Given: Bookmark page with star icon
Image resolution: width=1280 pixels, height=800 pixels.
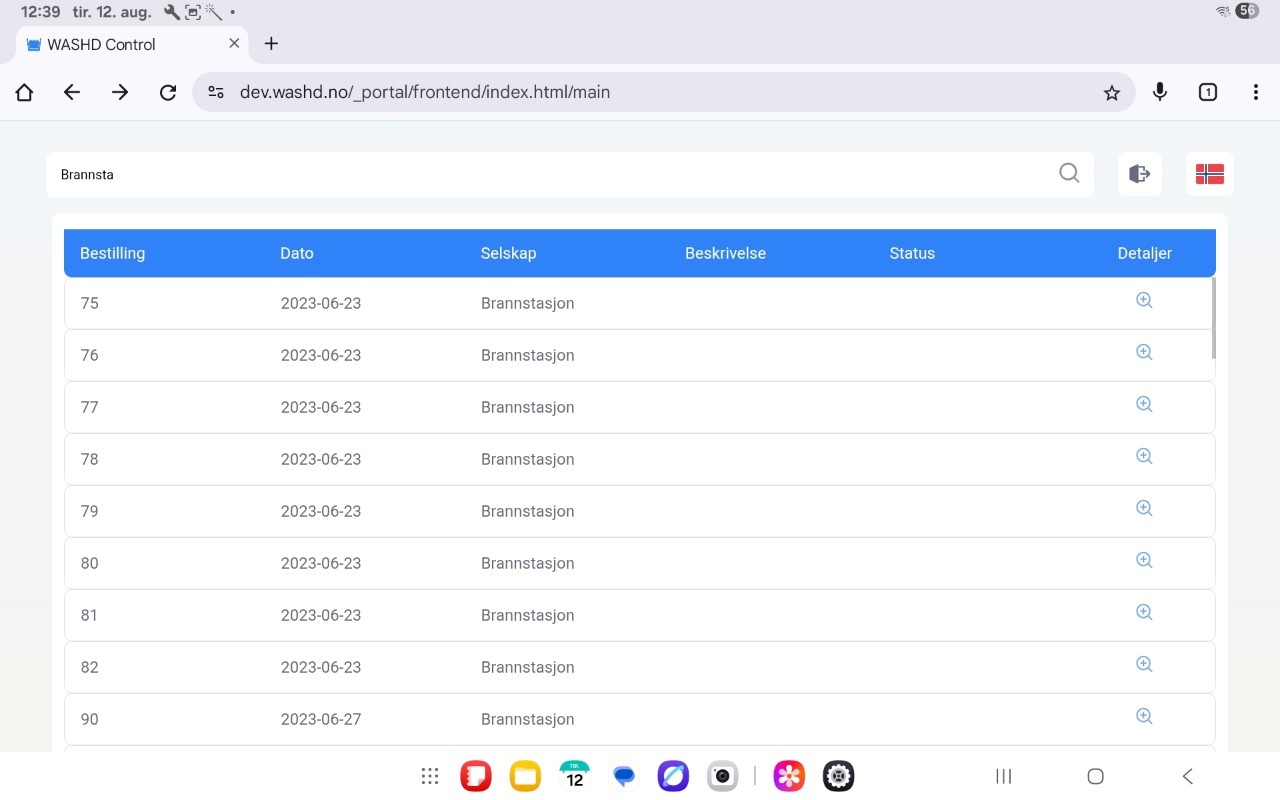Looking at the screenshot, I should click(1111, 93).
